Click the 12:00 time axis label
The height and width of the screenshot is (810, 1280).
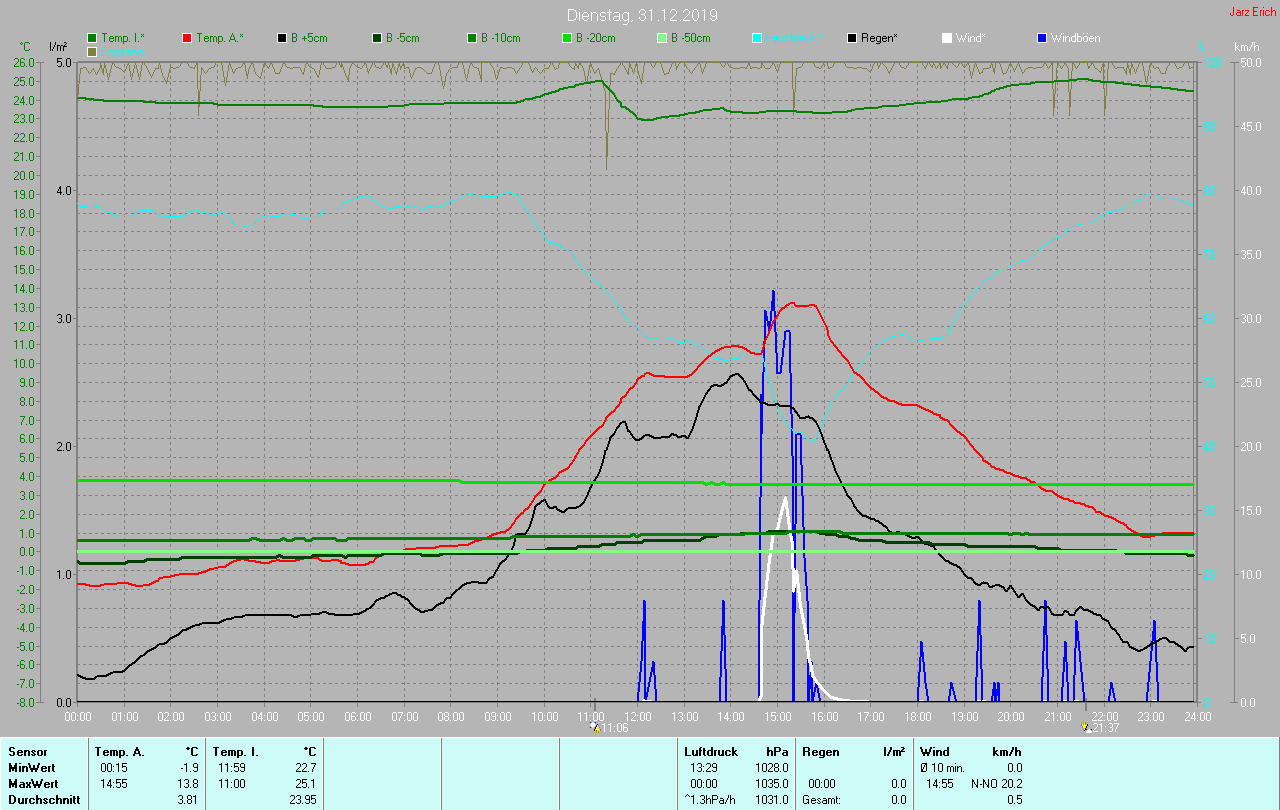coord(637,716)
